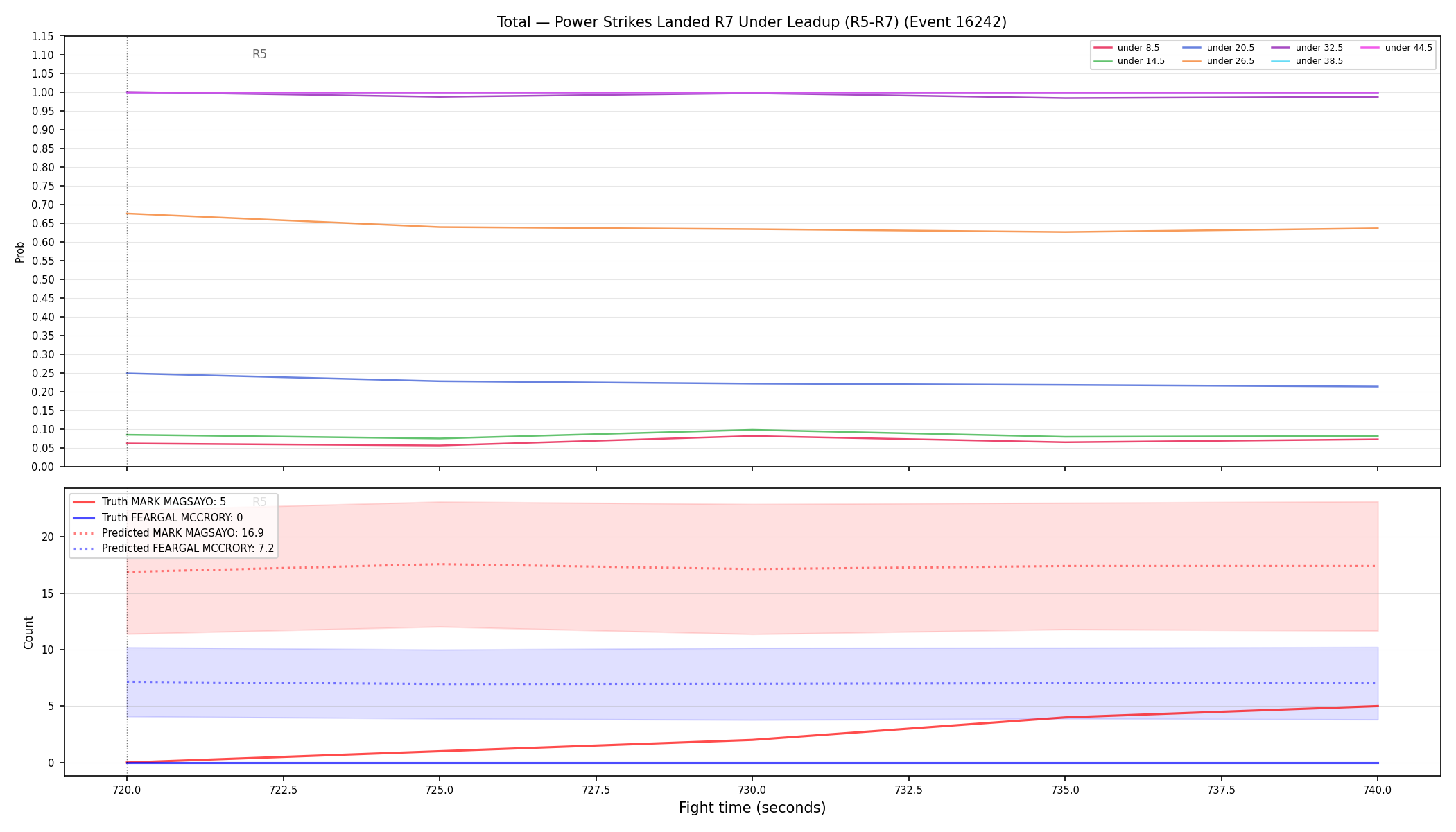Click the 'under 38.5' legend entry
The width and height of the screenshot is (1456, 832).
coord(1307,61)
